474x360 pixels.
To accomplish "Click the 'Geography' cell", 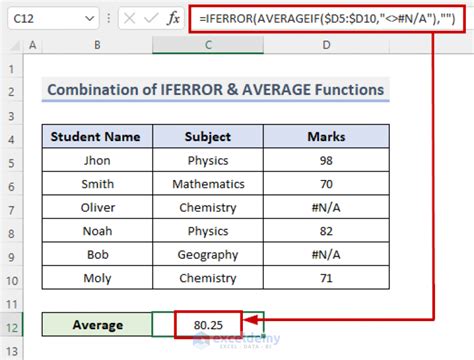I will pos(208,254).
